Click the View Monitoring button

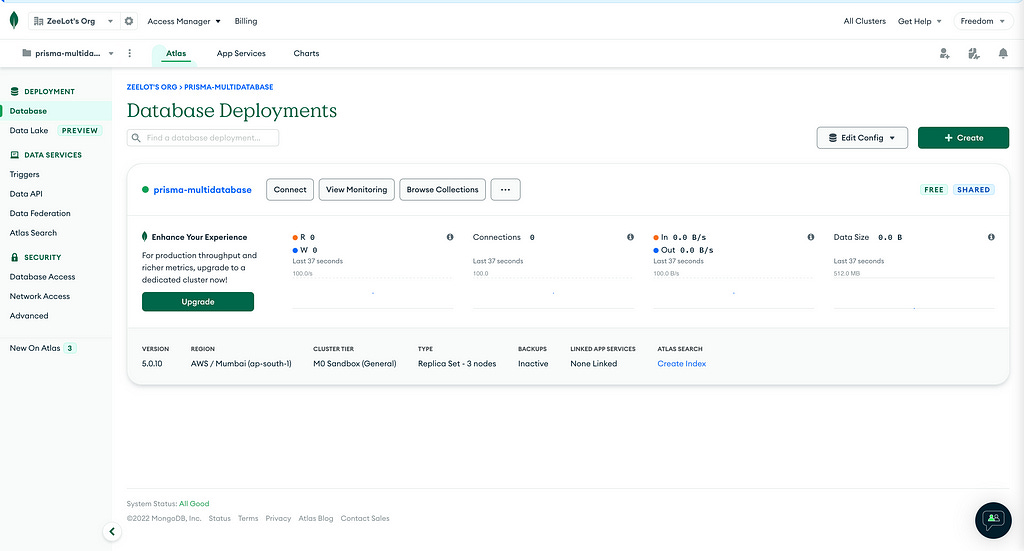357,189
